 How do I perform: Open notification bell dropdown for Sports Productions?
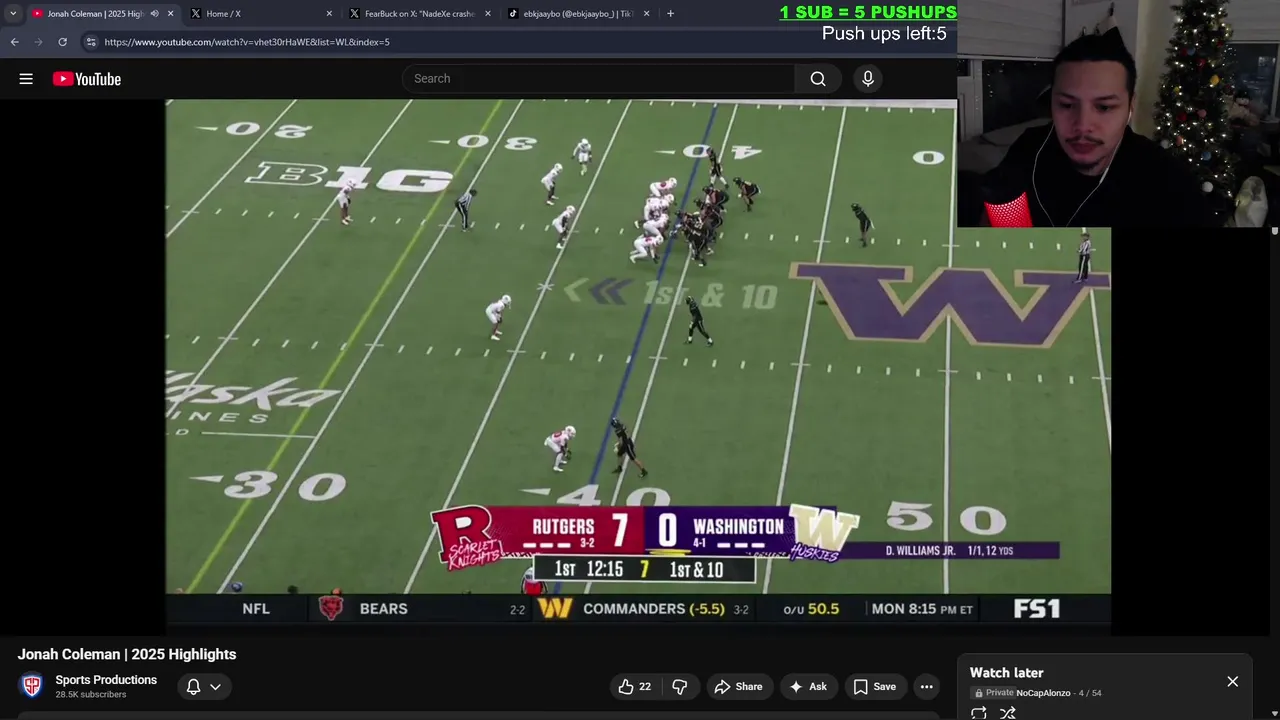(x=203, y=686)
